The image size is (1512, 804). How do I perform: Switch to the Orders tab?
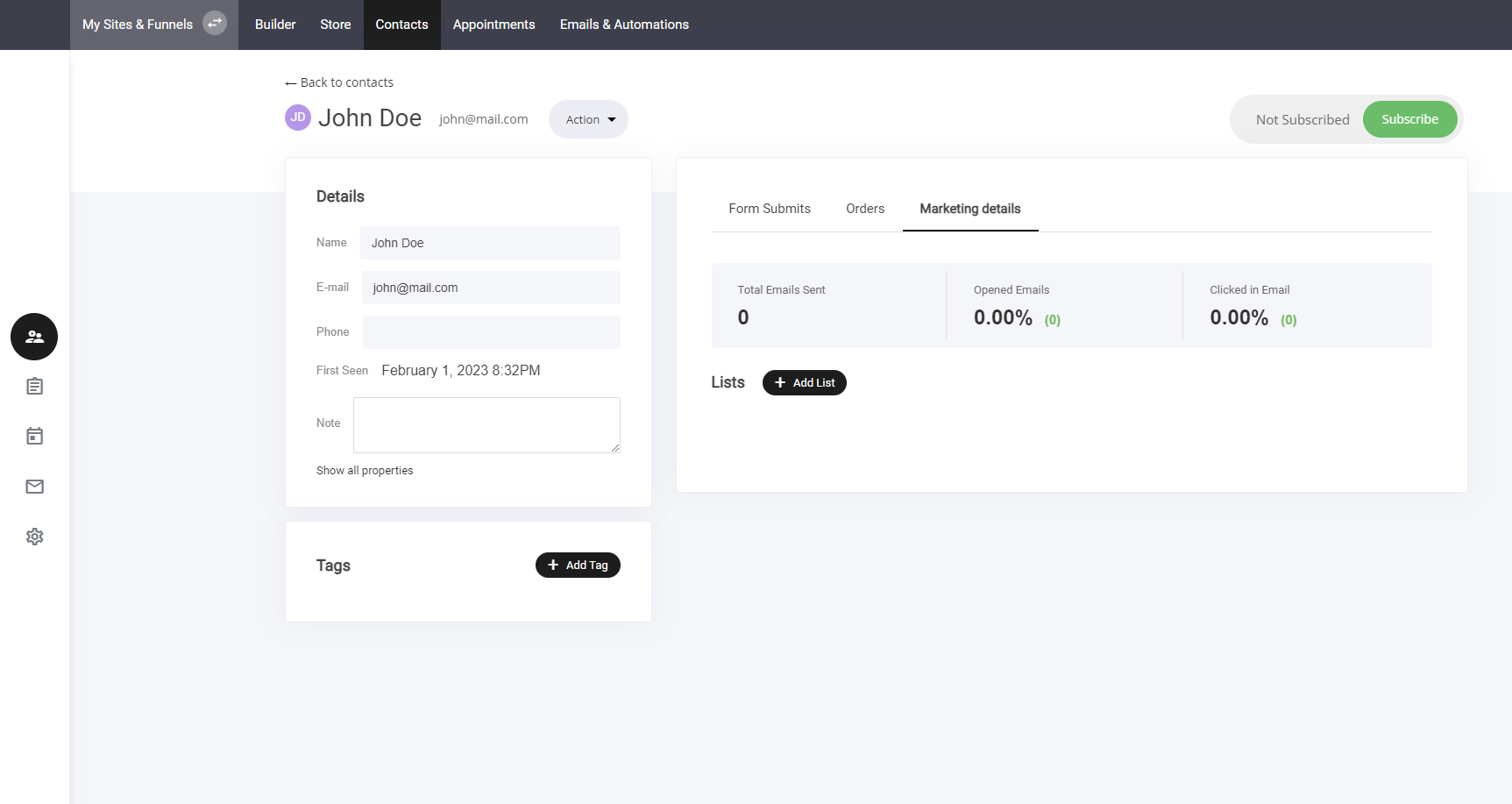point(864,209)
